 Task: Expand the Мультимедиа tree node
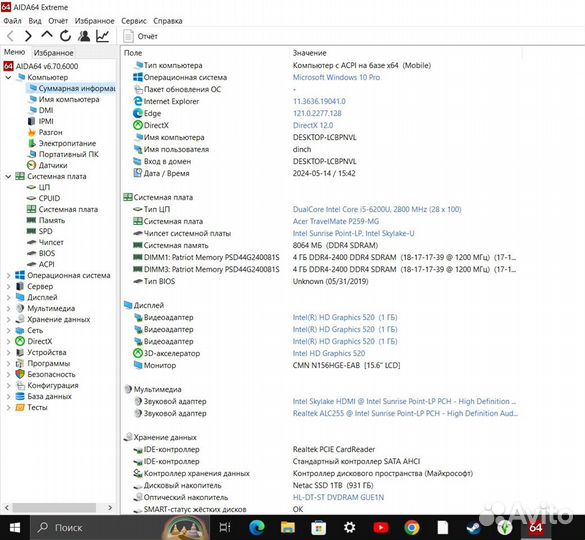click(8, 309)
